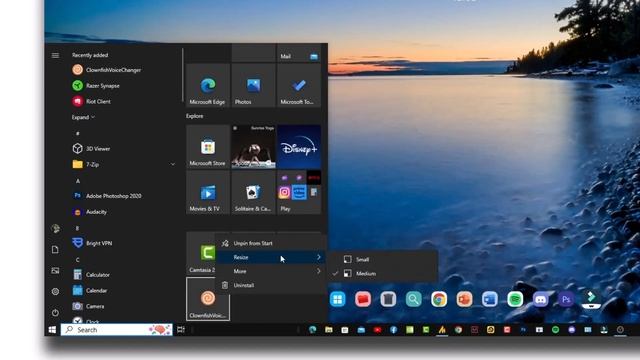Open the Solitaire & Casual Games tile
Viewport: 640px width, 360px height.
pos(253,192)
